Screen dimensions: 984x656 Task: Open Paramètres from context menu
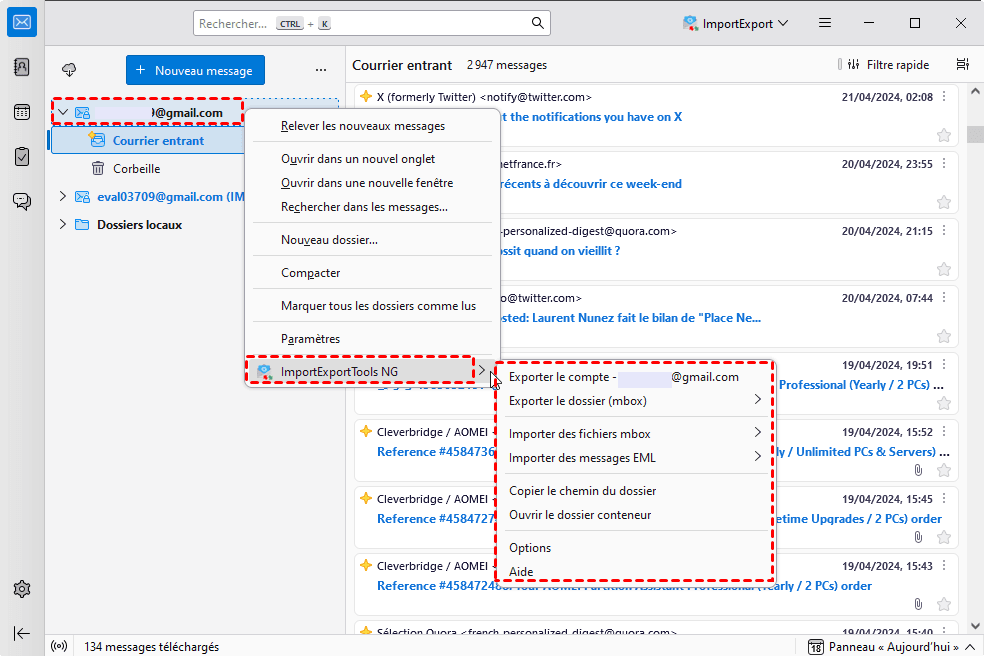coord(372,339)
